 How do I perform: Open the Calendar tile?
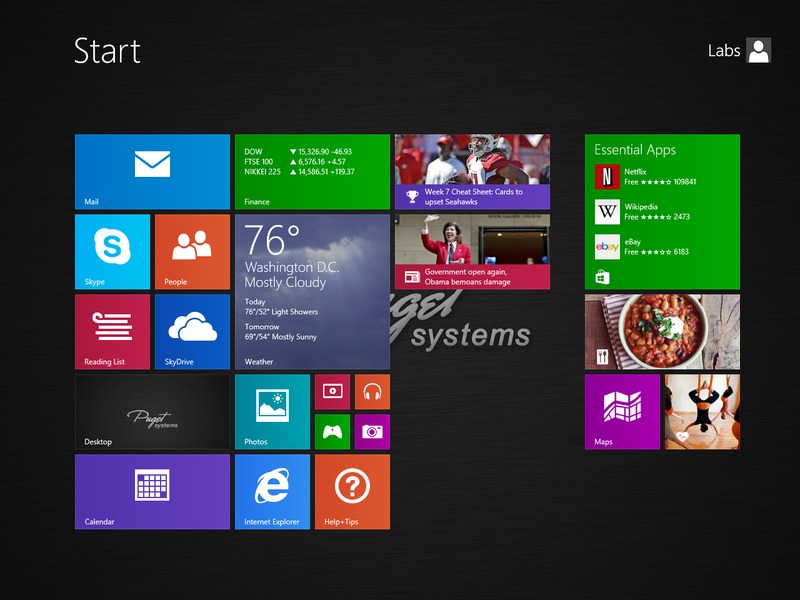152,491
